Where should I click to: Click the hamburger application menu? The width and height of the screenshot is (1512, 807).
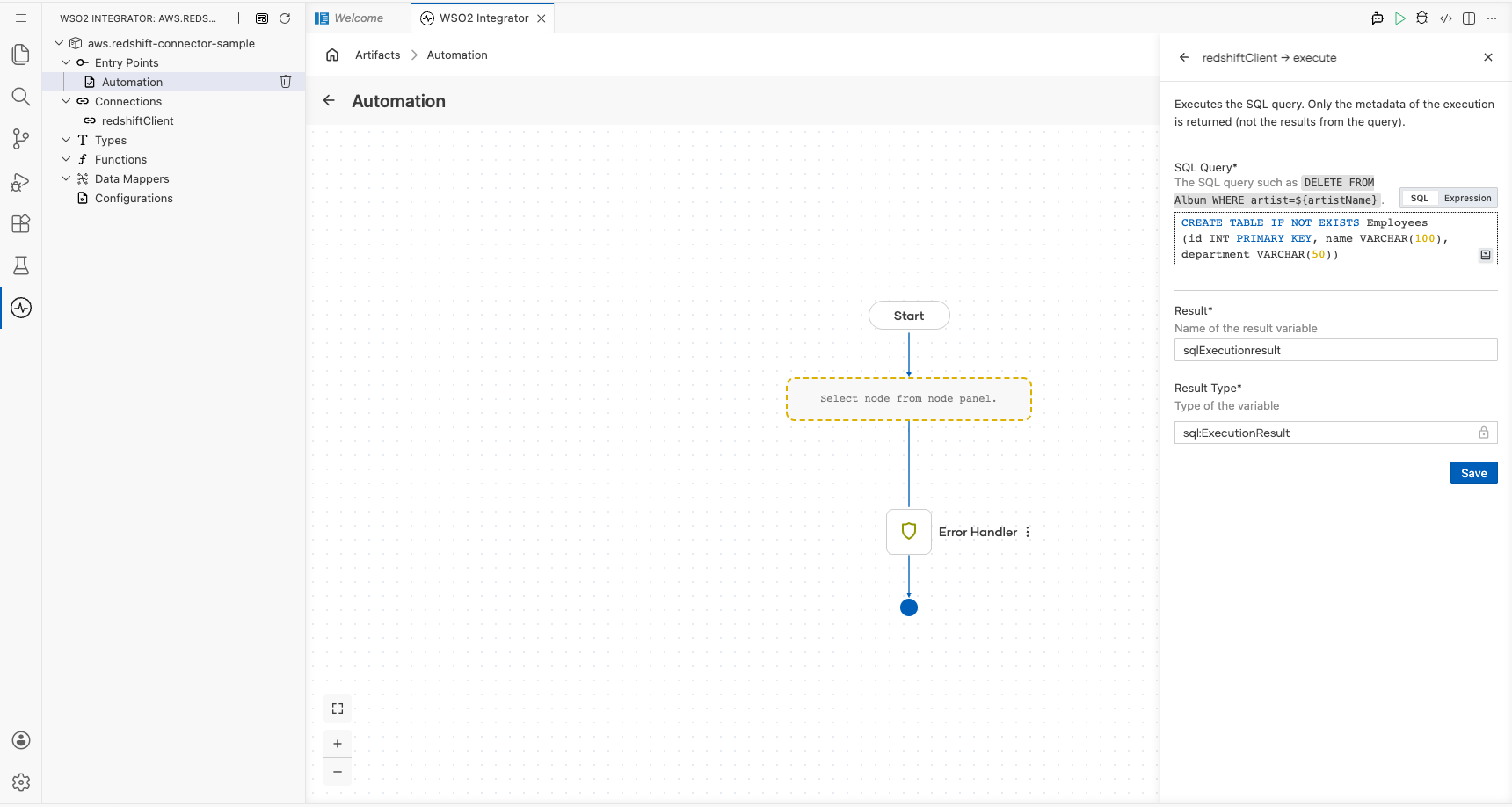[x=21, y=18]
